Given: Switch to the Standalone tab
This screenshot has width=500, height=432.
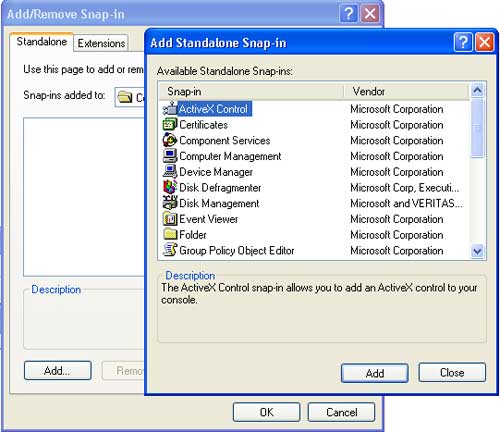Looking at the screenshot, I should pos(42,42).
